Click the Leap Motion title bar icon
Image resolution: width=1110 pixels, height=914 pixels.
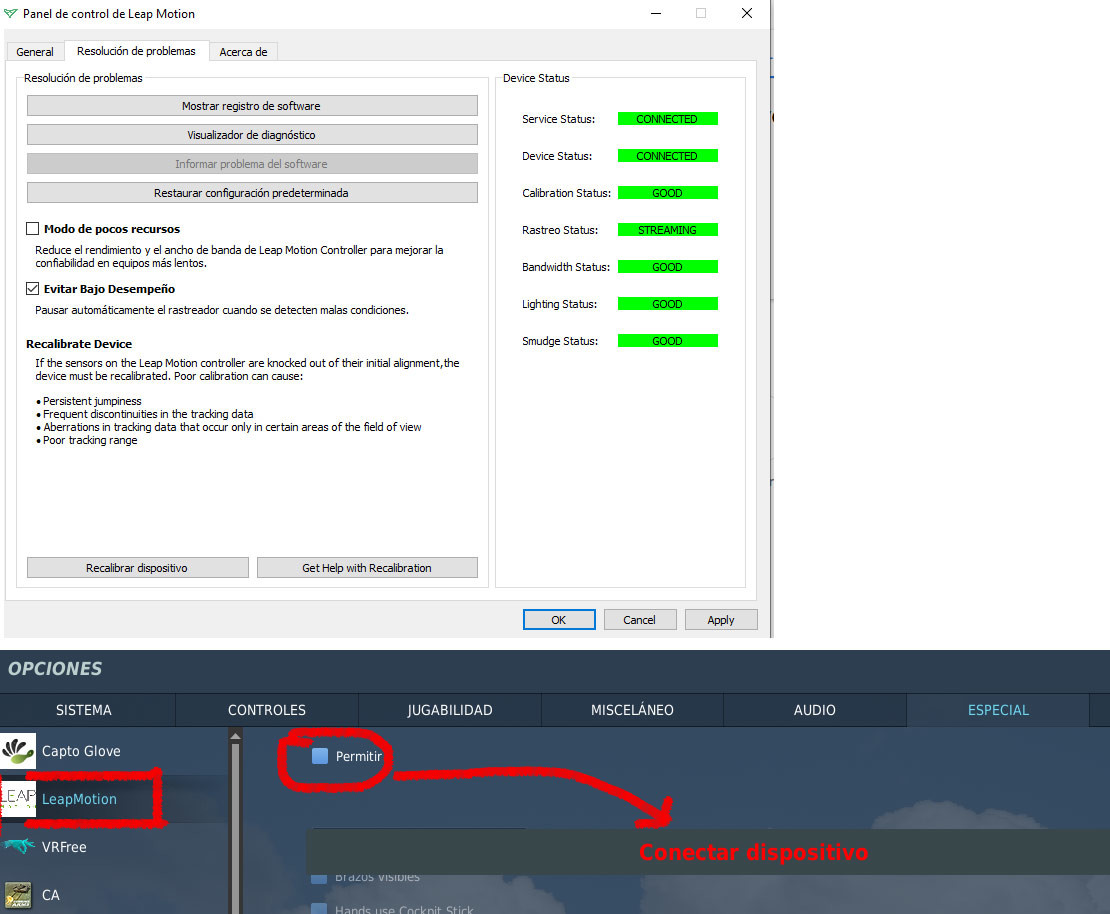pos(11,13)
